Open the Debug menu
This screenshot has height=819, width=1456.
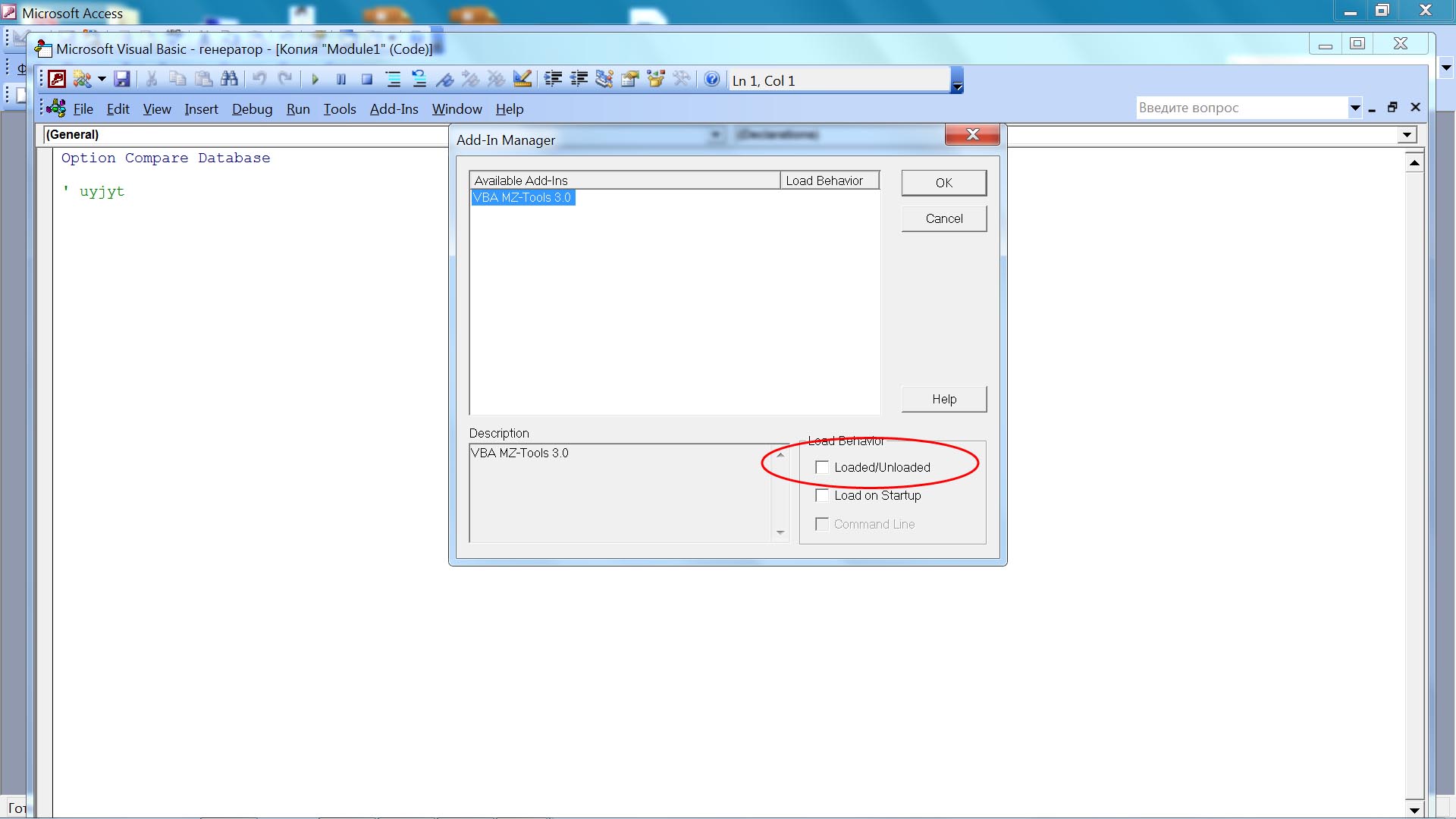(x=253, y=109)
